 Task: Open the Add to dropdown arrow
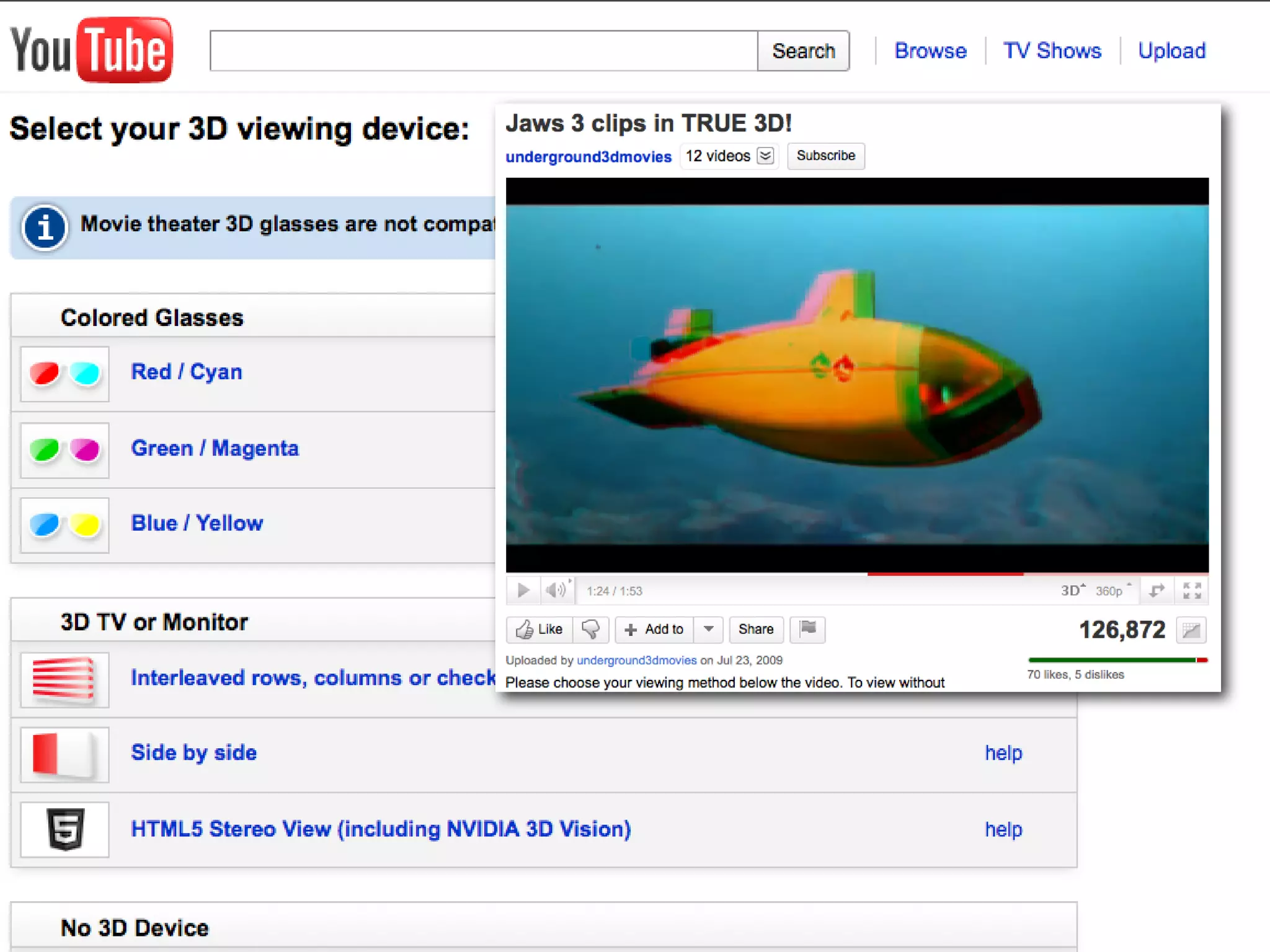pos(709,629)
